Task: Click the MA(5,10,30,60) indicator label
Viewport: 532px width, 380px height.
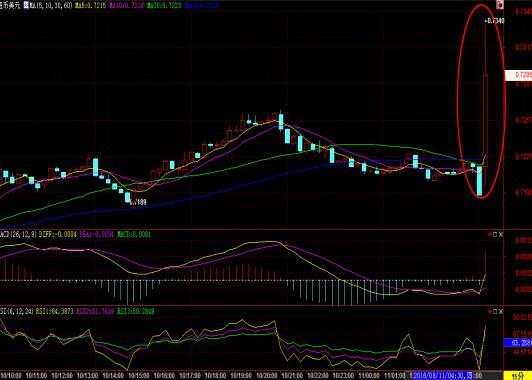Action: tap(51, 5)
